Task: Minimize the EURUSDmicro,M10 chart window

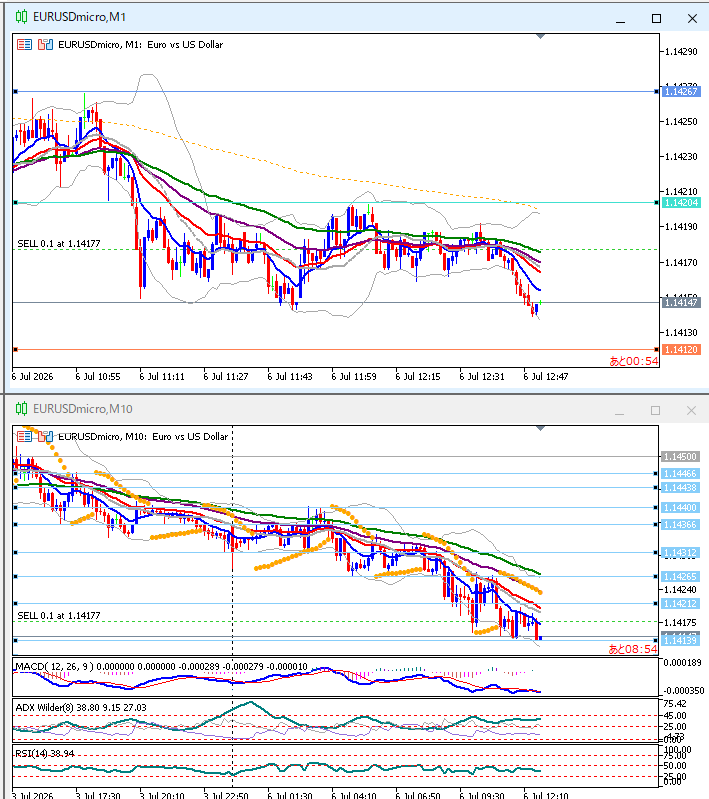Action: pyautogui.click(x=620, y=411)
